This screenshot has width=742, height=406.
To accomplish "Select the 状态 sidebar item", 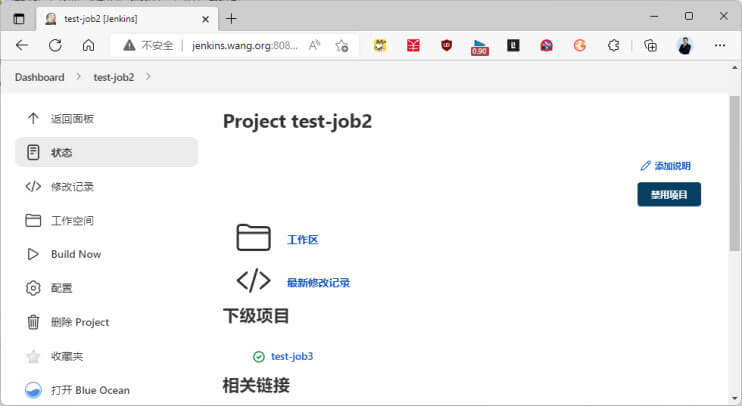I will (x=106, y=152).
